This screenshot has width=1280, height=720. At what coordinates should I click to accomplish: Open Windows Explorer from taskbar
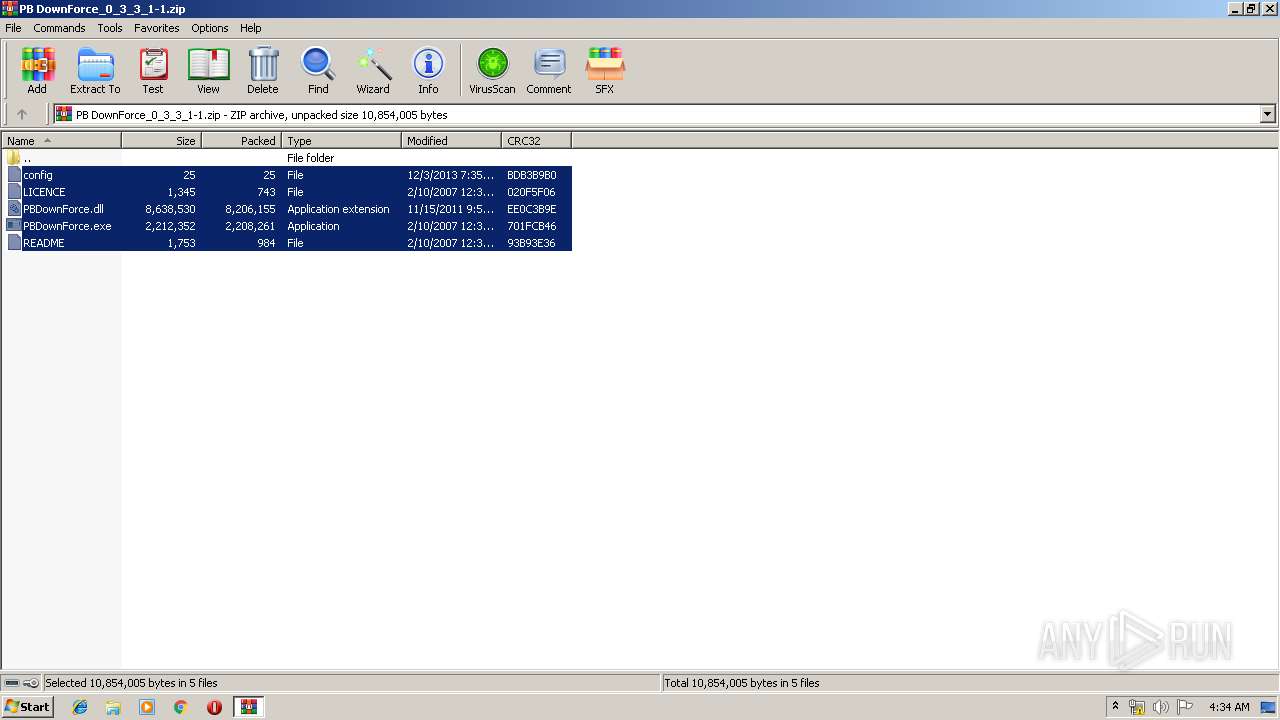click(113, 707)
